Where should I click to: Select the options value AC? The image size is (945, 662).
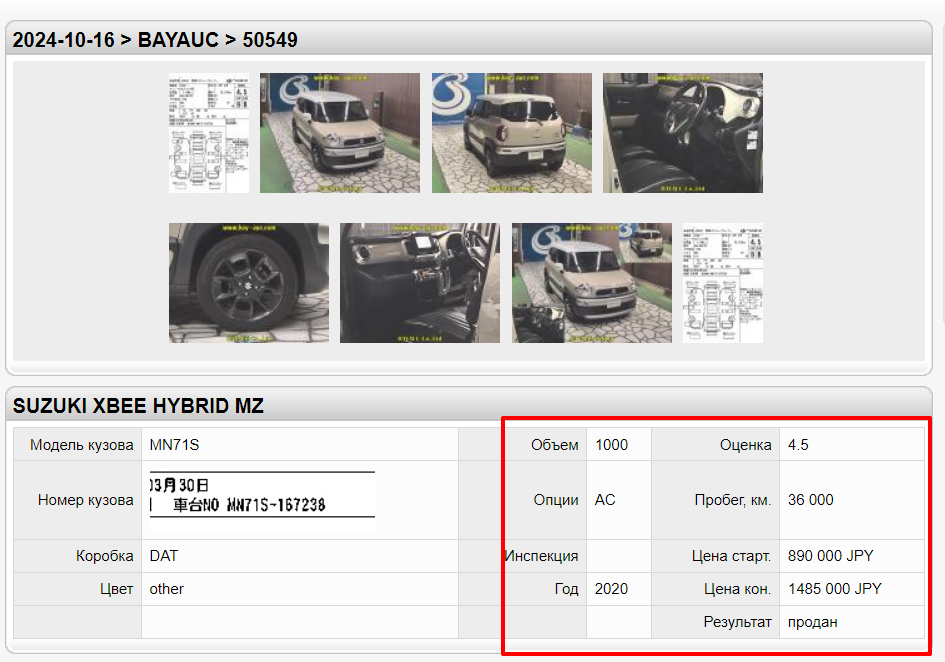click(605, 500)
